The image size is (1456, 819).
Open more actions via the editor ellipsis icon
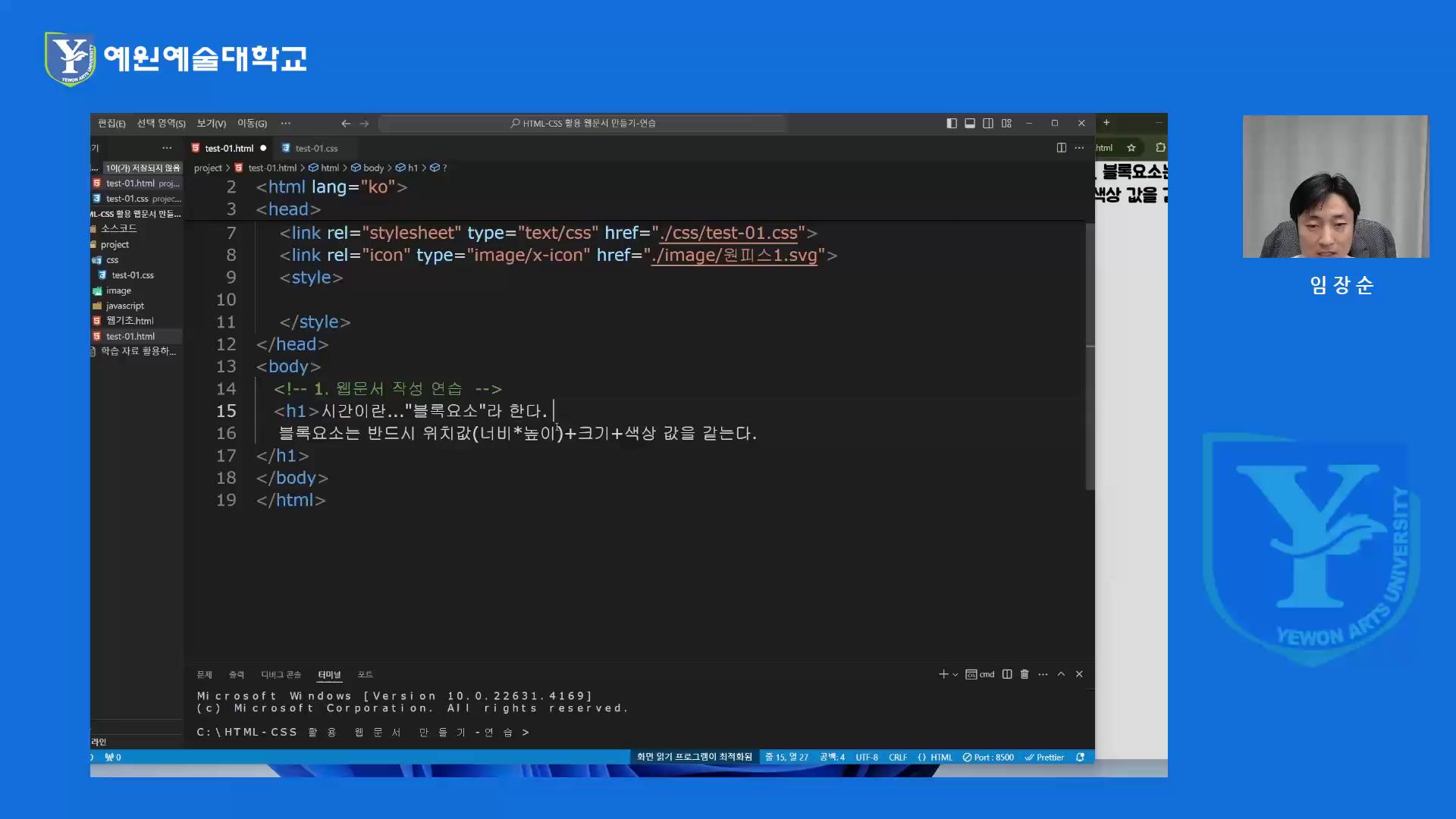tap(1079, 148)
